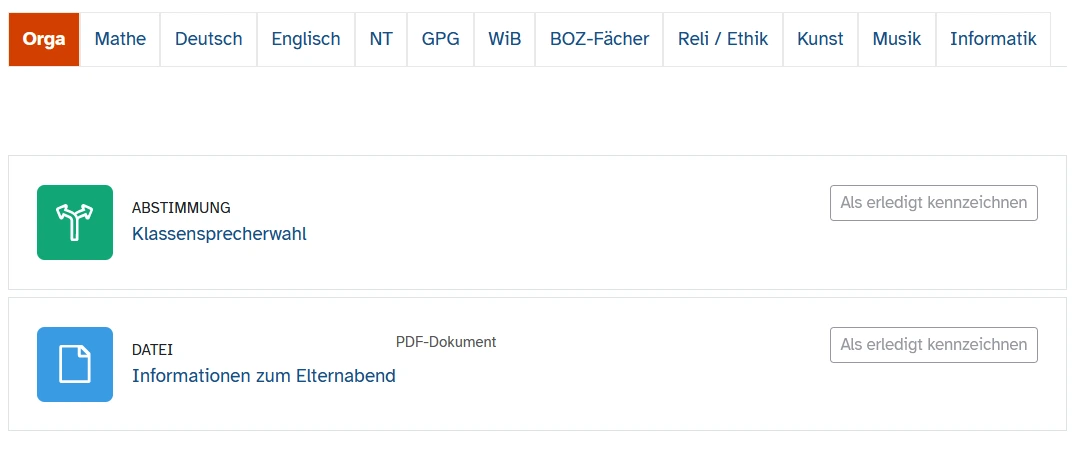This screenshot has width=1075, height=449.
Task: Show the BOZ-Fächer tab
Action: [x=599, y=40]
